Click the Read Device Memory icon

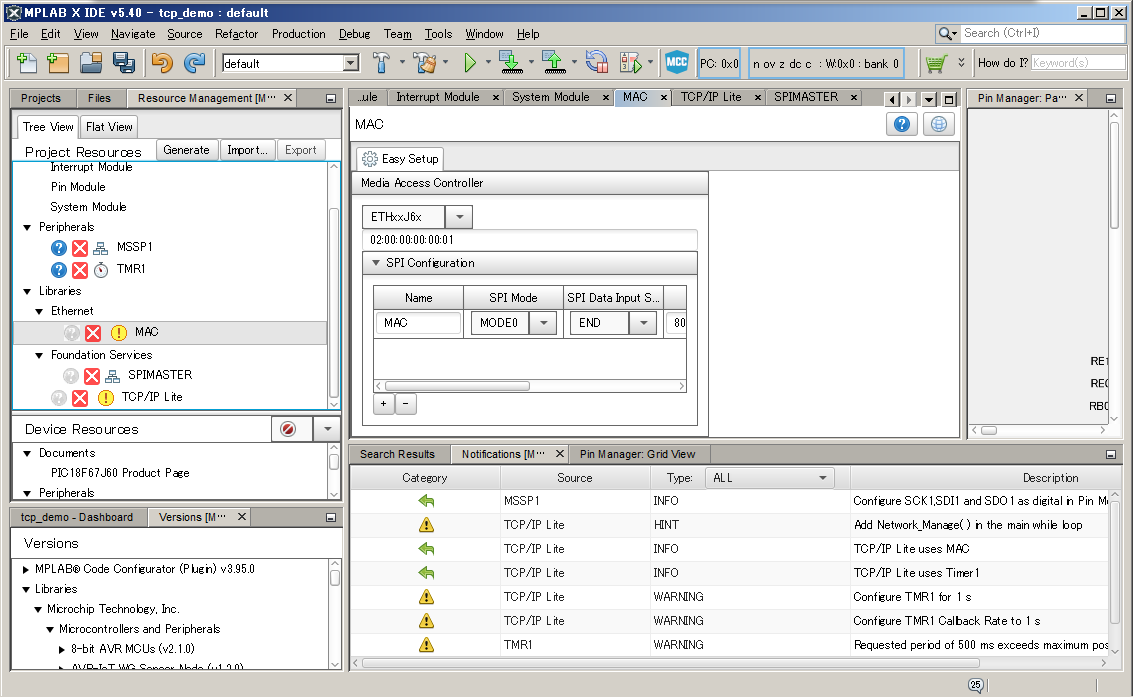pos(554,63)
